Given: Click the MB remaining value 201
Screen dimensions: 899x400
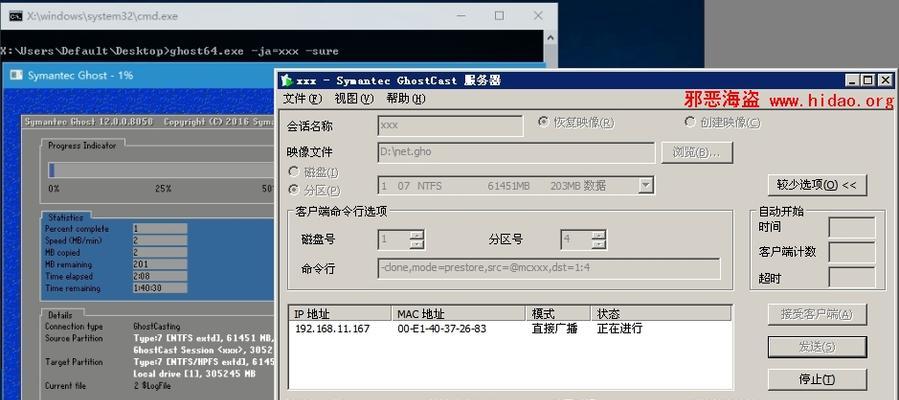Looking at the screenshot, I should point(159,264).
